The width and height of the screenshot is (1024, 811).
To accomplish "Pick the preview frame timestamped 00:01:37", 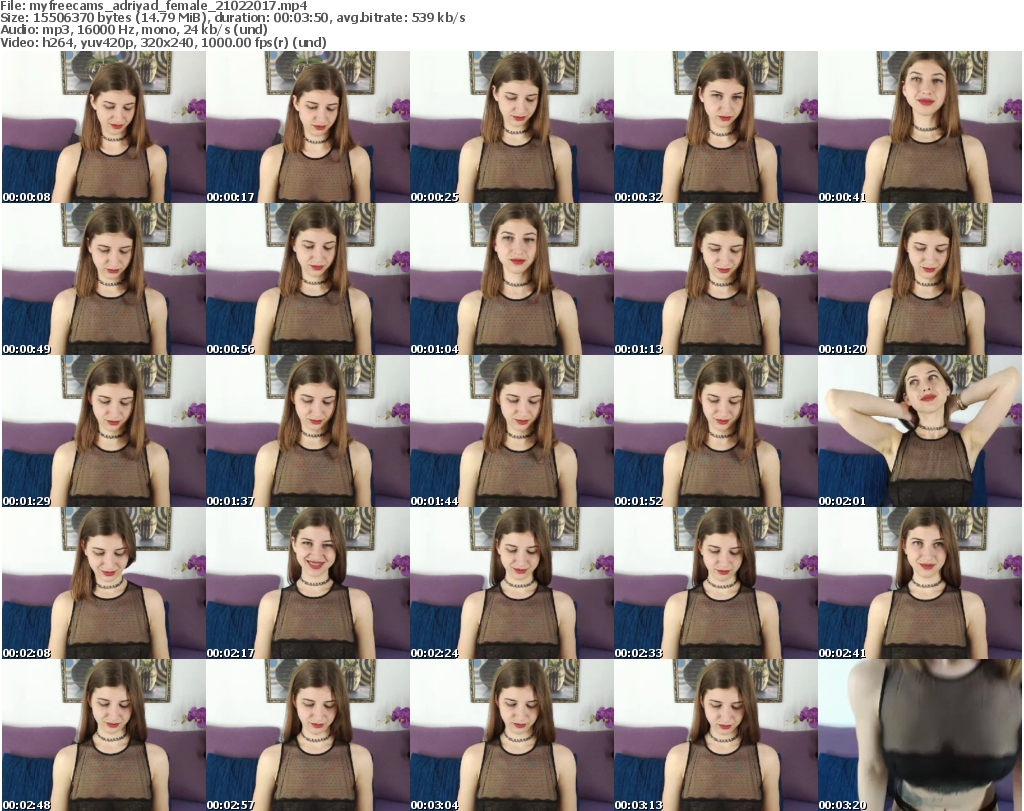I will pos(308,432).
